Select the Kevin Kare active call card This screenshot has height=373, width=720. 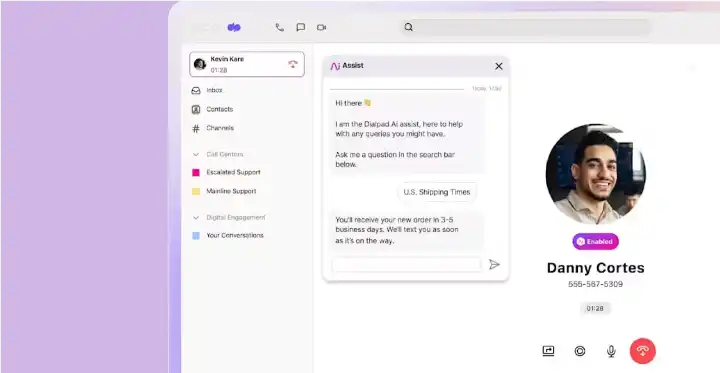[247, 64]
